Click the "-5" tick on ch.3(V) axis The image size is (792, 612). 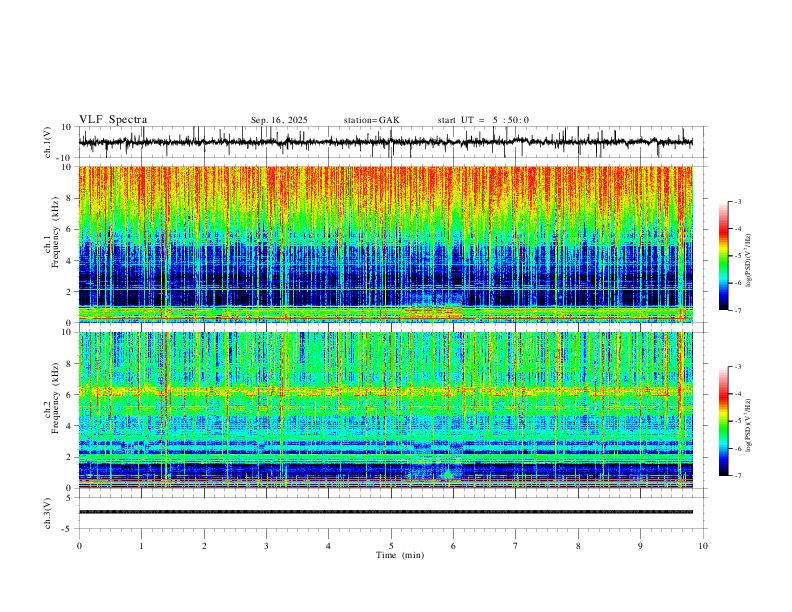(68, 529)
